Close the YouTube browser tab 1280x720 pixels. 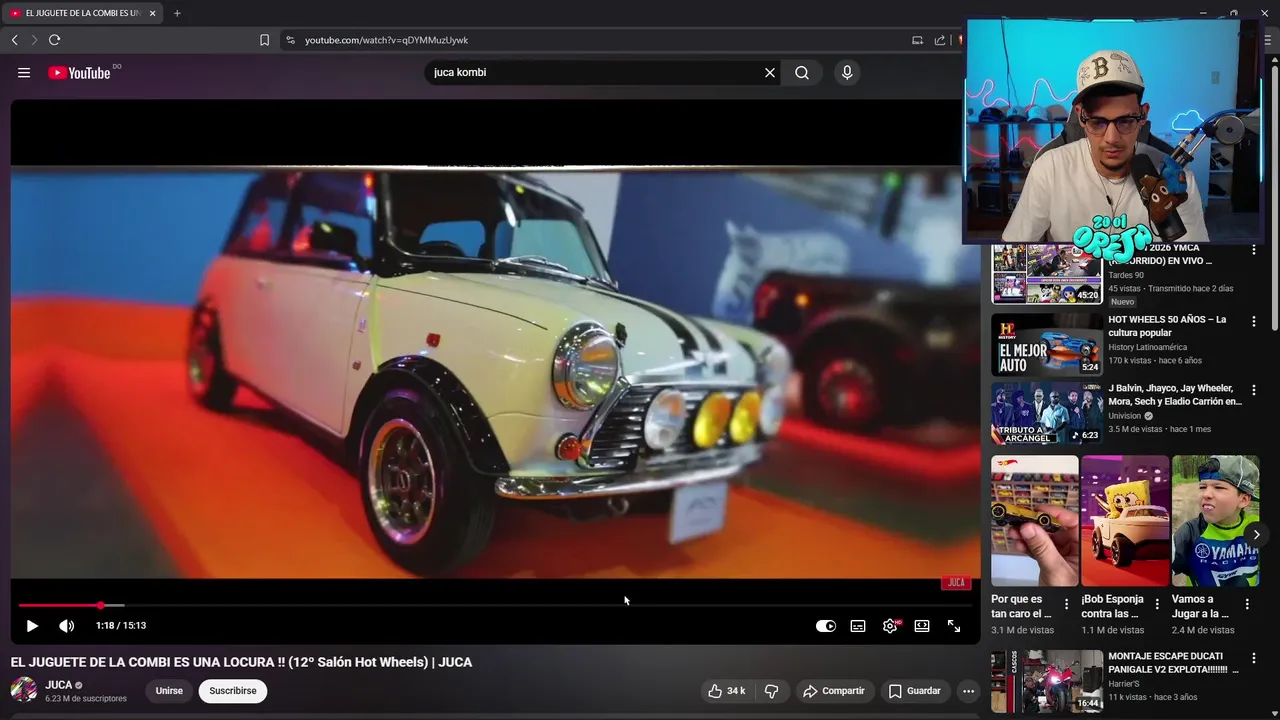[152, 13]
